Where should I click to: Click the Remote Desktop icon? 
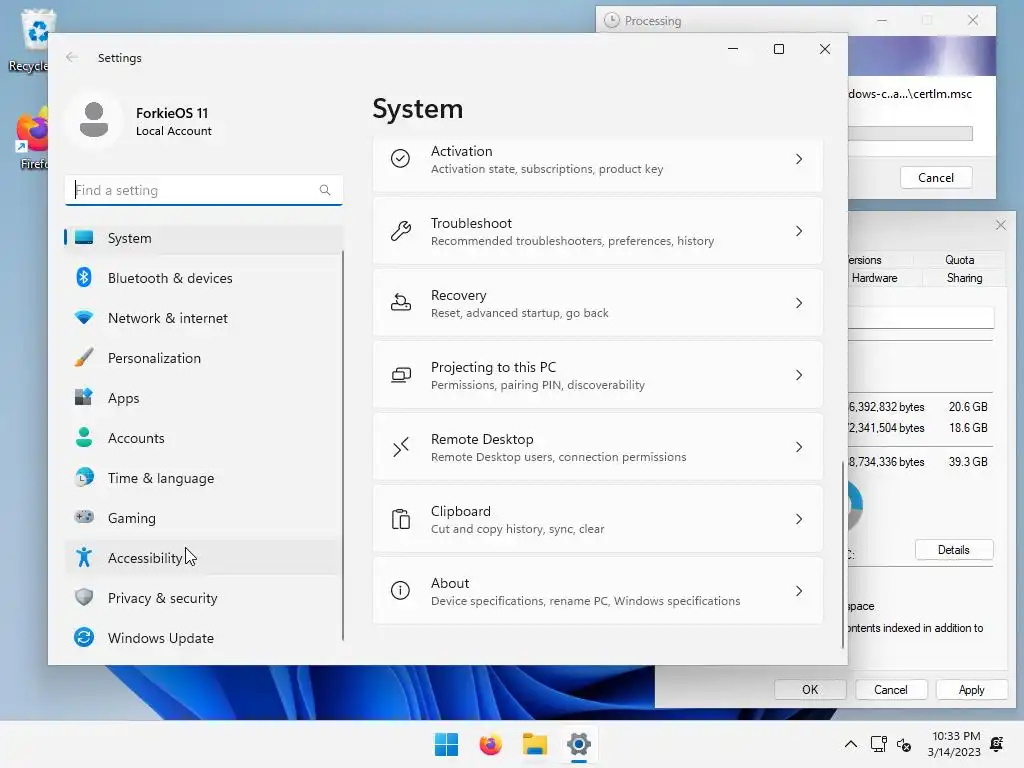coord(400,447)
